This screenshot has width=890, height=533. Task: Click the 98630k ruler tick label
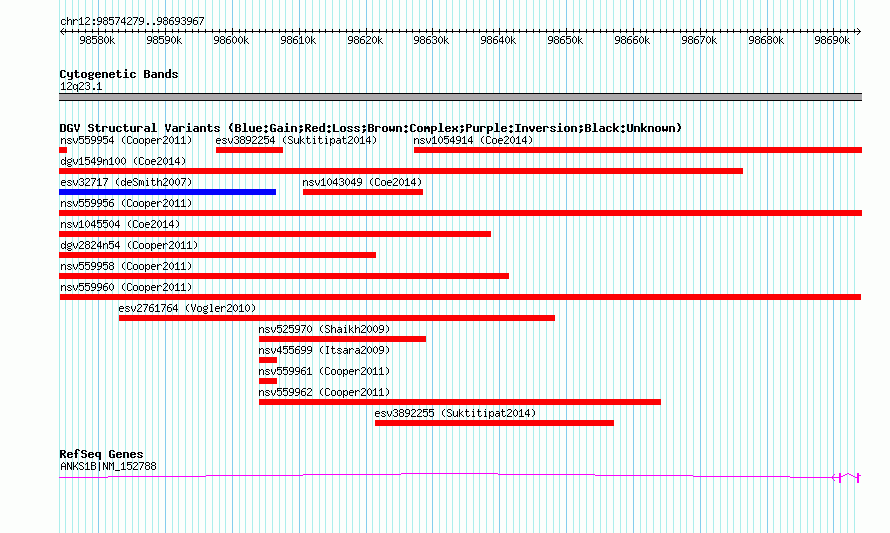431,40
